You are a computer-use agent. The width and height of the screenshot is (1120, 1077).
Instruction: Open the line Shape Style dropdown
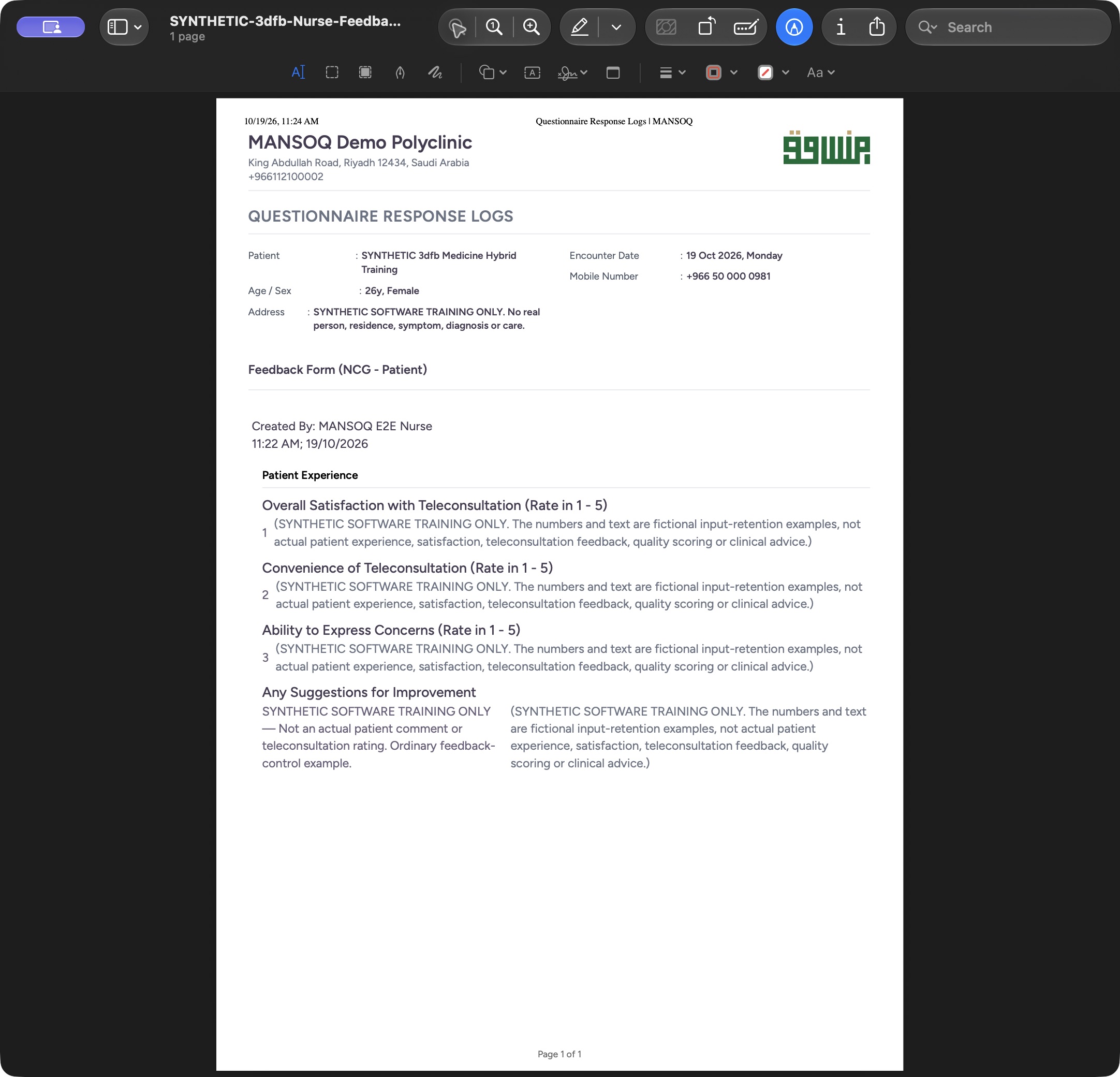673,72
